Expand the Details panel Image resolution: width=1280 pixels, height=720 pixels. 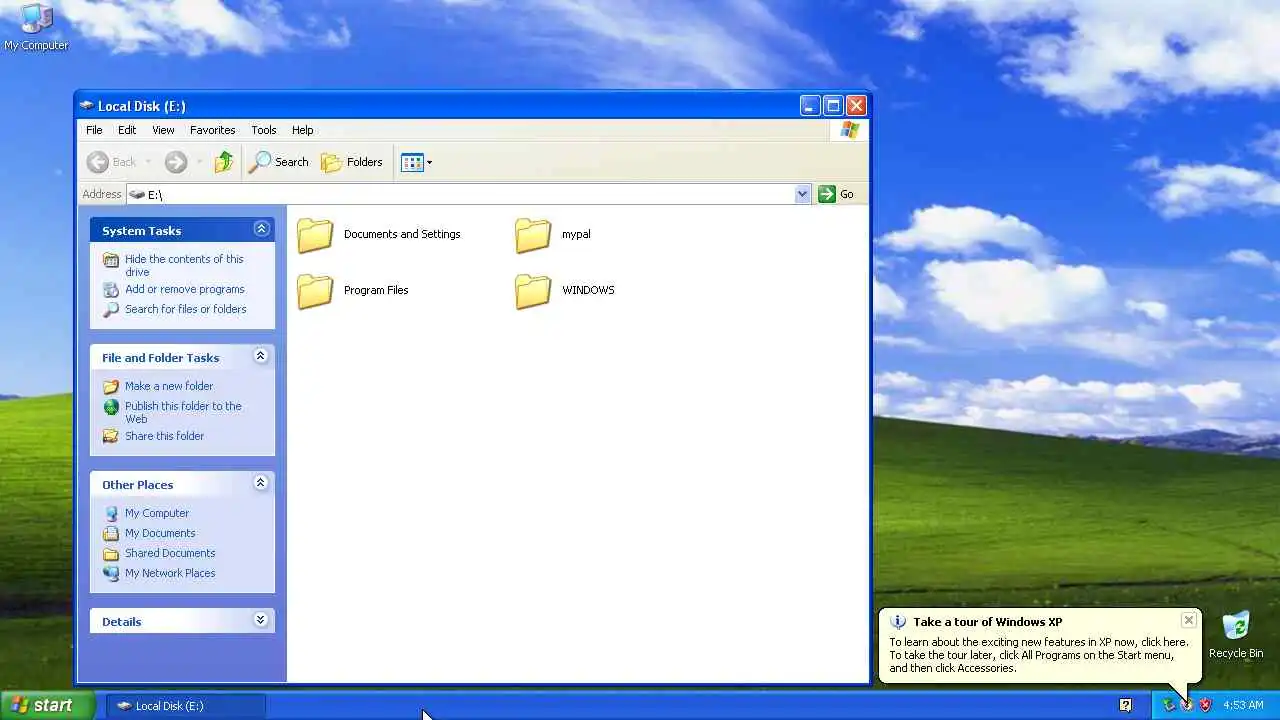click(261, 620)
